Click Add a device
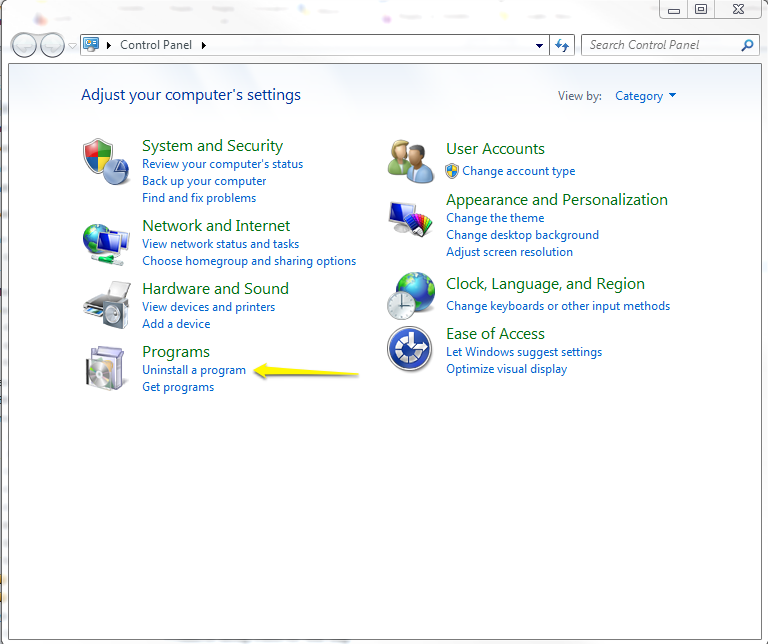Viewport: 768px width, 644px height. tap(176, 324)
